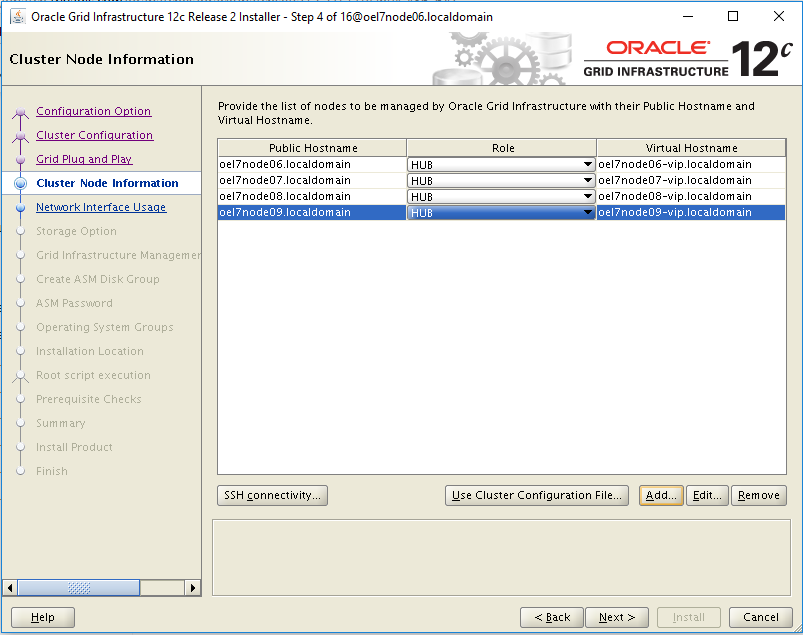Click Use Cluster Configuration File button
The width and height of the screenshot is (803, 635).
click(537, 495)
